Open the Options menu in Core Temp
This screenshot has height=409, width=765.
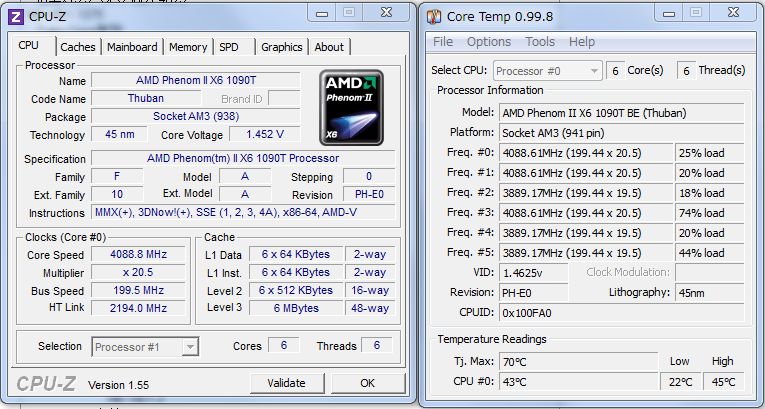tap(489, 42)
